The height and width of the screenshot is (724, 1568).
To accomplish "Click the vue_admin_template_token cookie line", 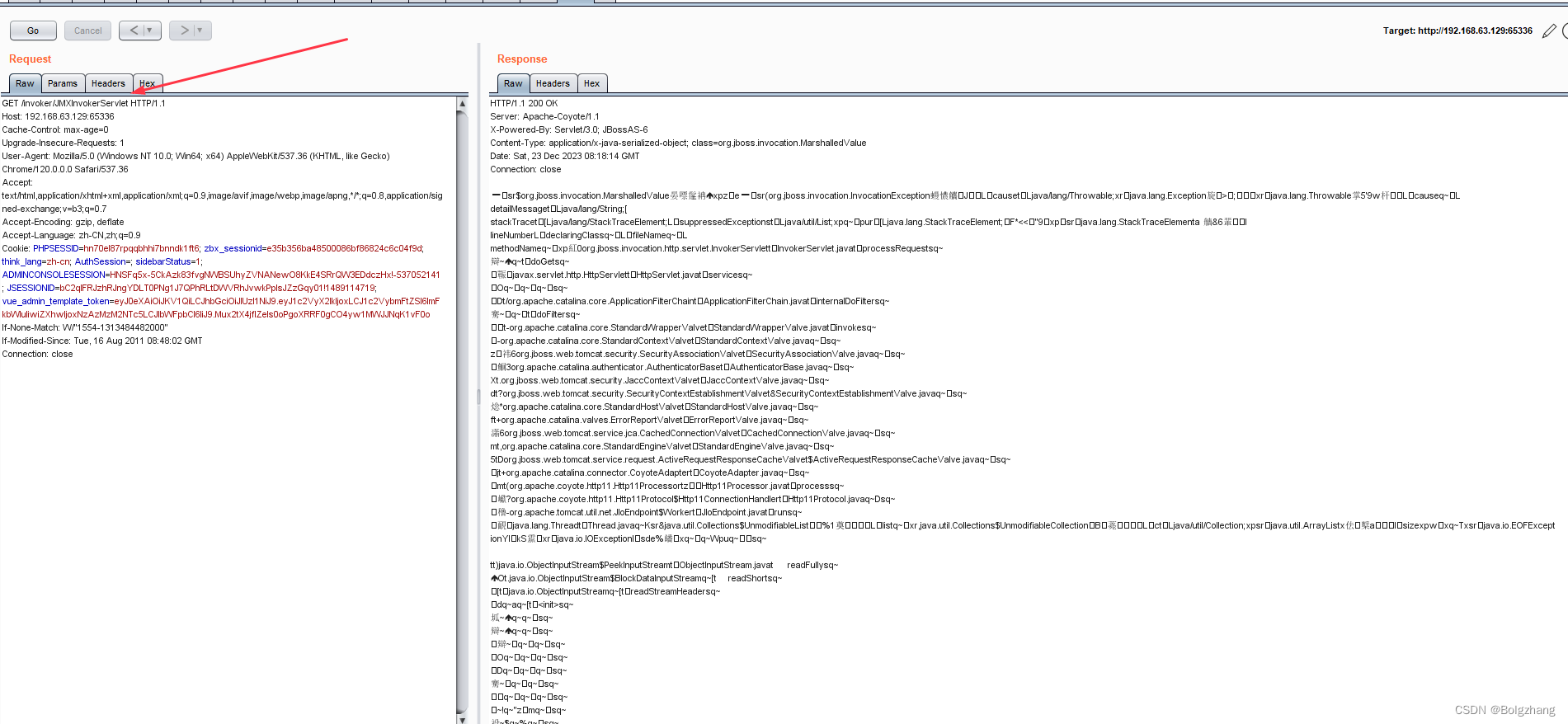I will [221, 301].
